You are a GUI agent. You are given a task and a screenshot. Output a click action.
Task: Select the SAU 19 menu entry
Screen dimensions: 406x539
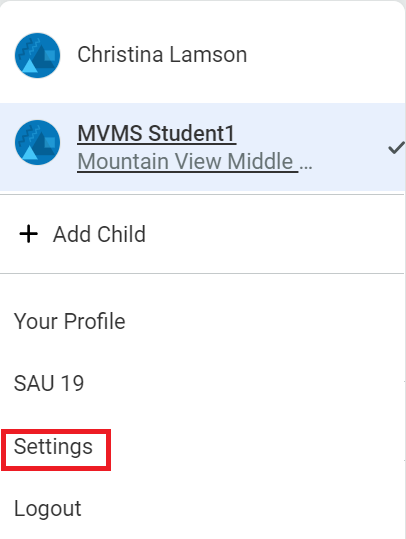point(49,383)
